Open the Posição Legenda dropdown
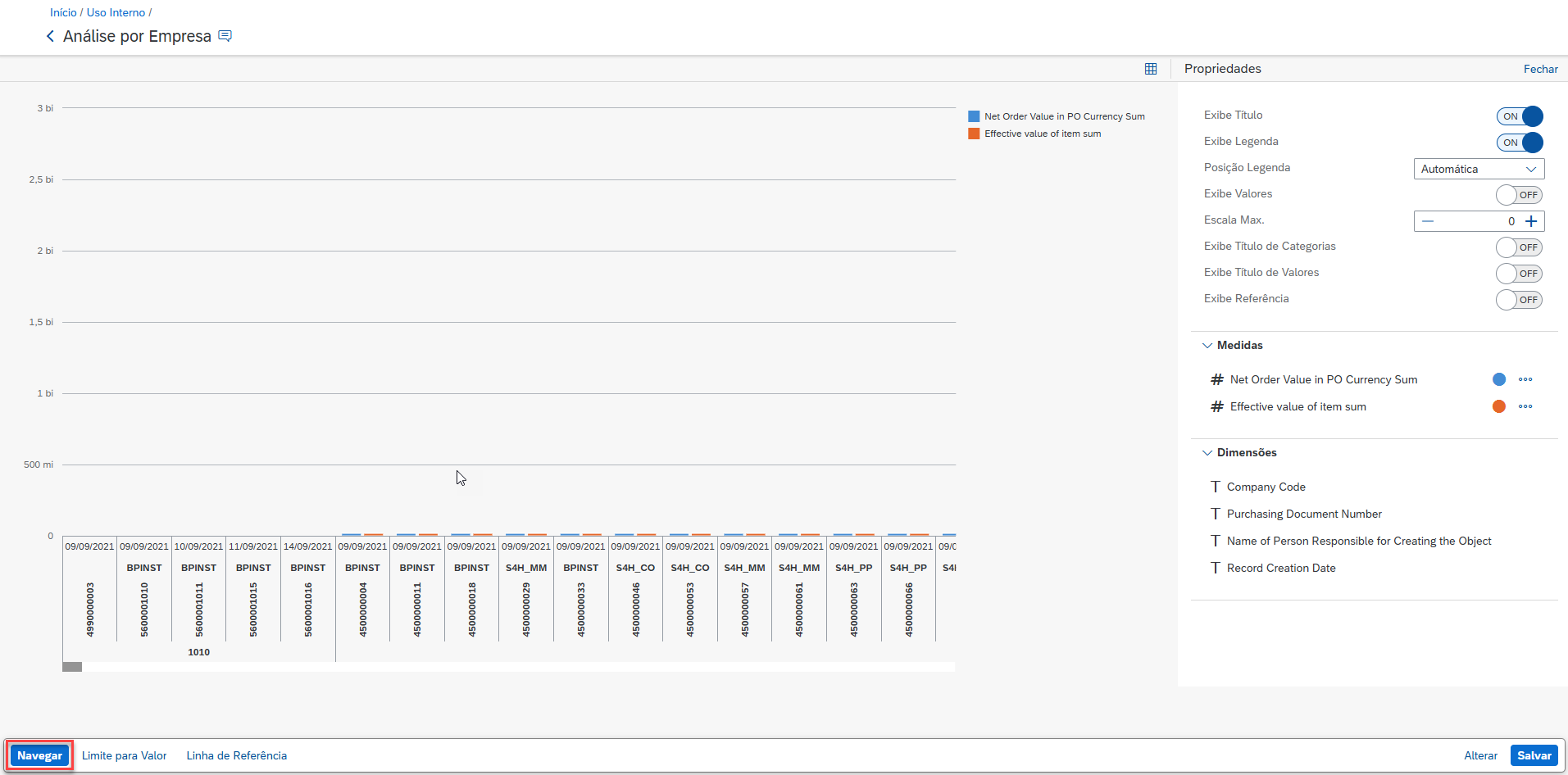This screenshot has width=1568, height=775. (x=1479, y=169)
